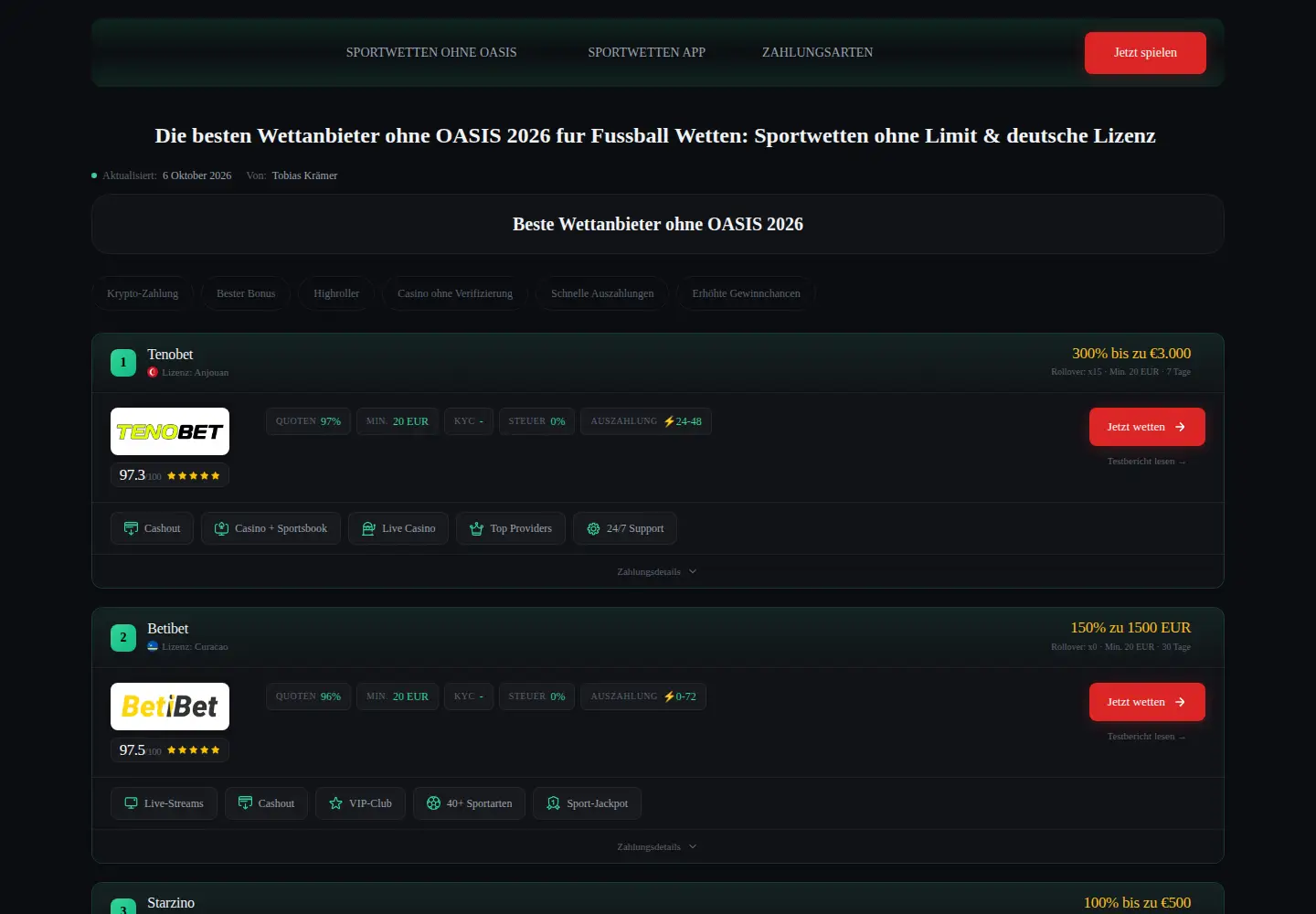The width and height of the screenshot is (1316, 914).
Task: Click the Live Casino icon
Action: pos(368,528)
